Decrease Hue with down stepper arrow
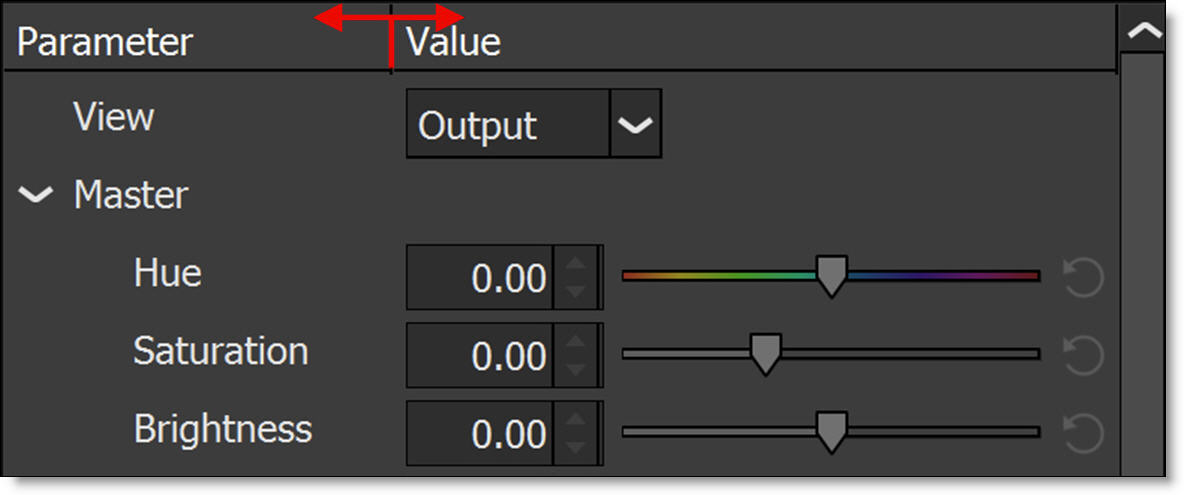The image size is (1184, 495). point(575,291)
